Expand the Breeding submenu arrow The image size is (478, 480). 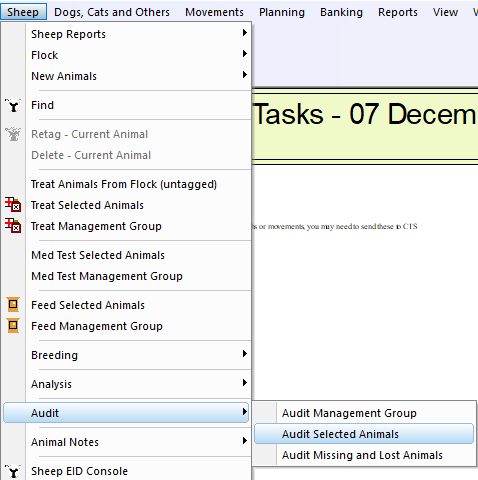coord(245,354)
